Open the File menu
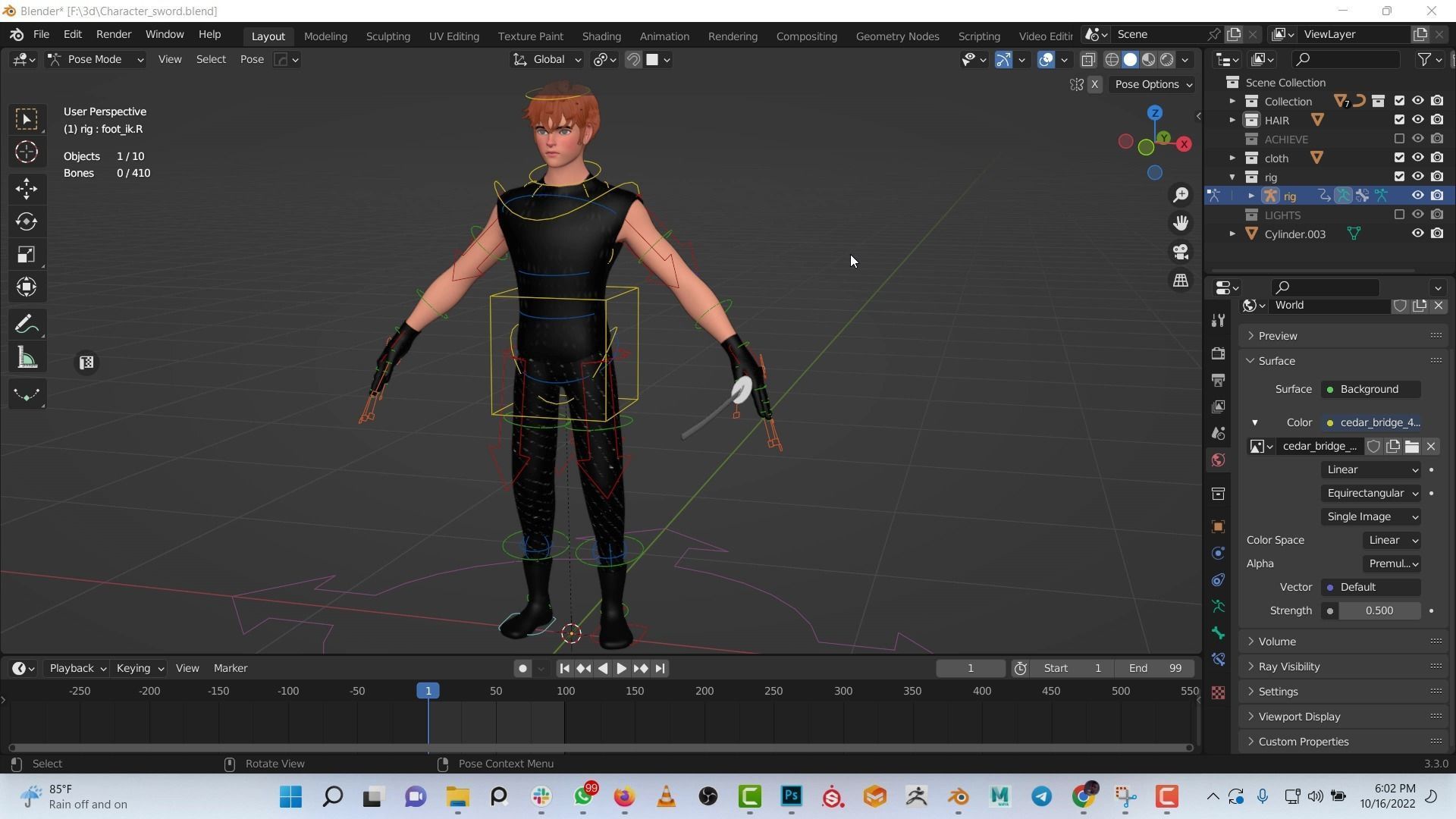The image size is (1456, 819). coord(41,35)
